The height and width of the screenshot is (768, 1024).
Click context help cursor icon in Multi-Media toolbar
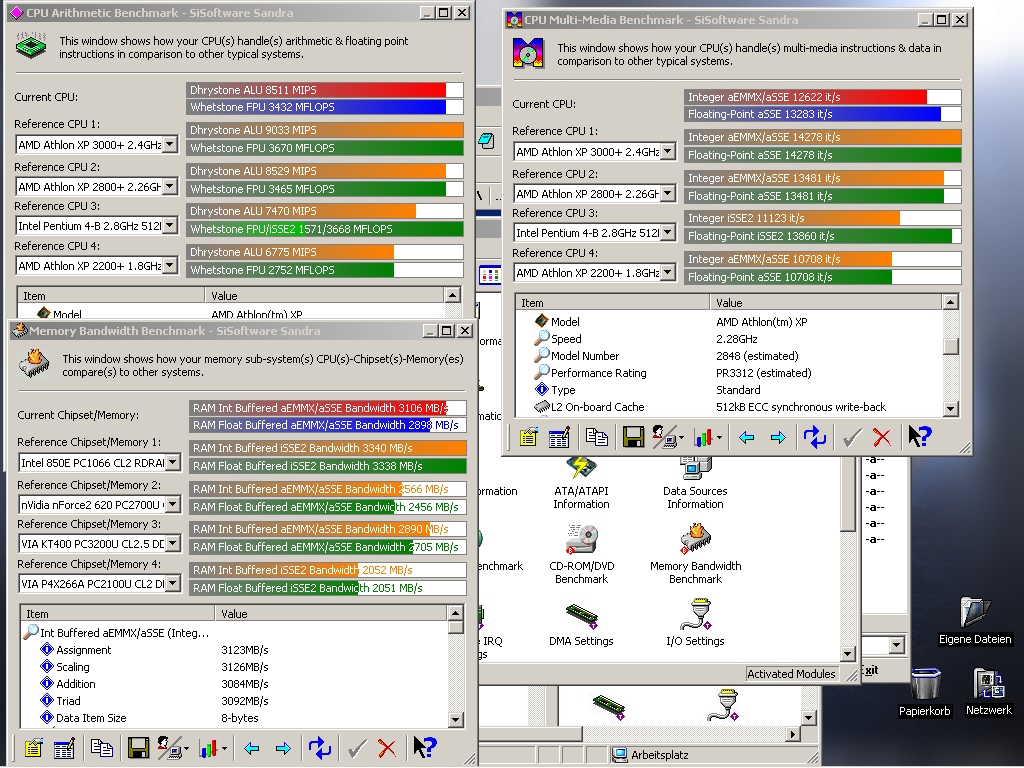click(x=920, y=437)
